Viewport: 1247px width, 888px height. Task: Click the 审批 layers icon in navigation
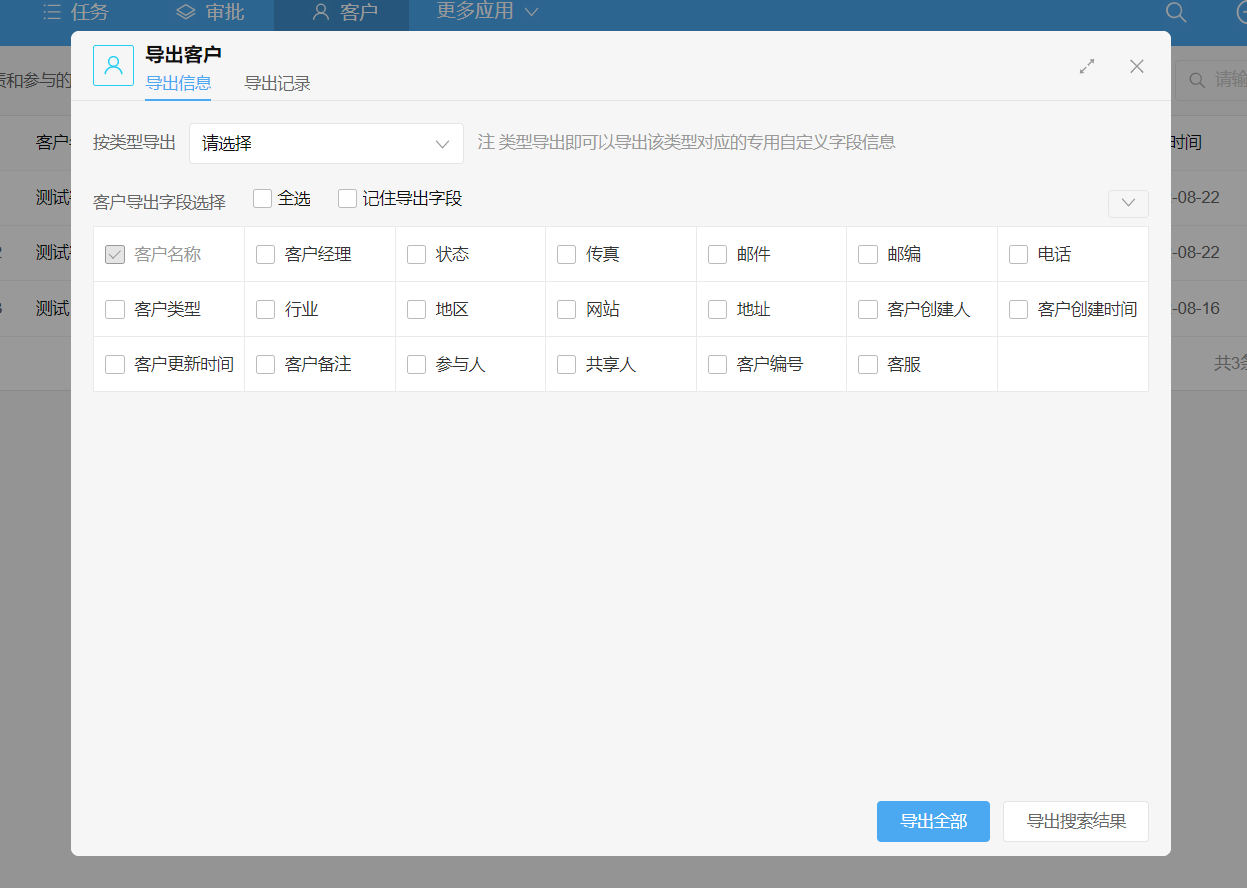(185, 13)
